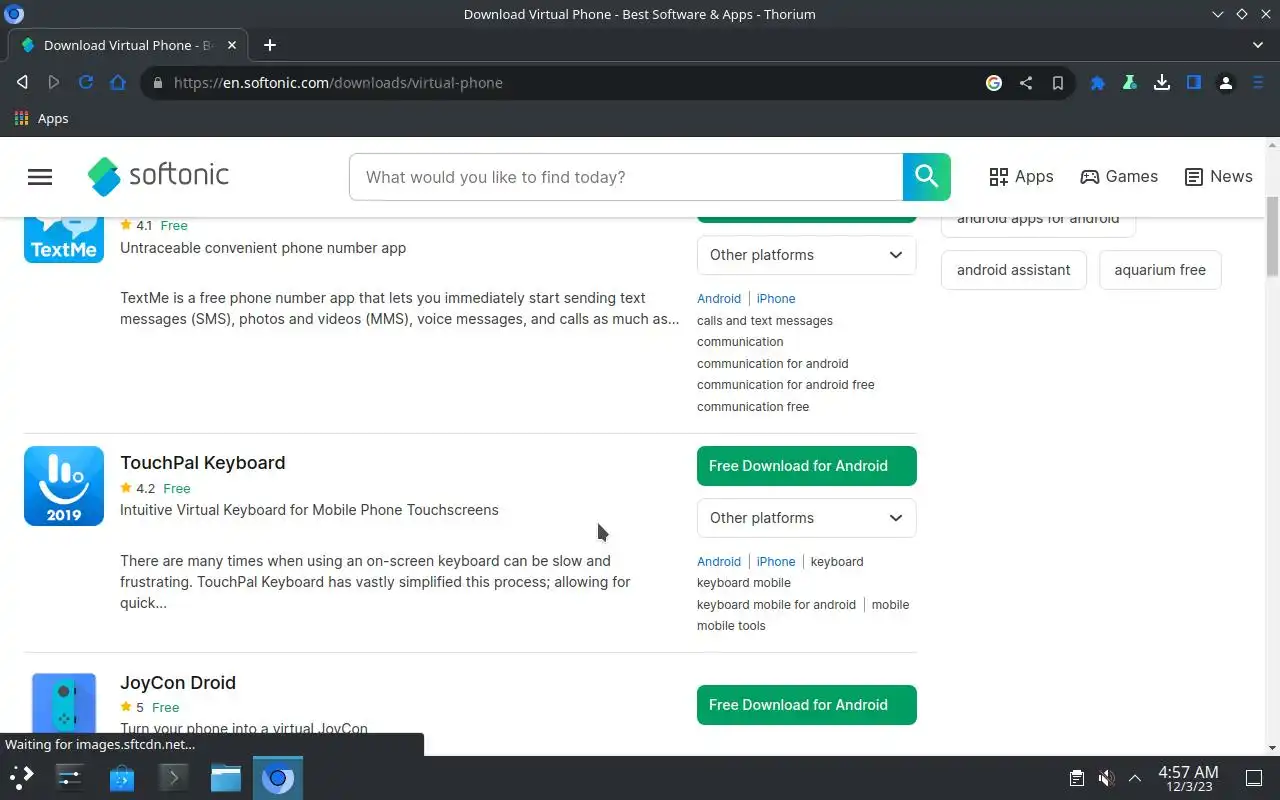Open the tab search dropdown arrow

click(x=1258, y=45)
